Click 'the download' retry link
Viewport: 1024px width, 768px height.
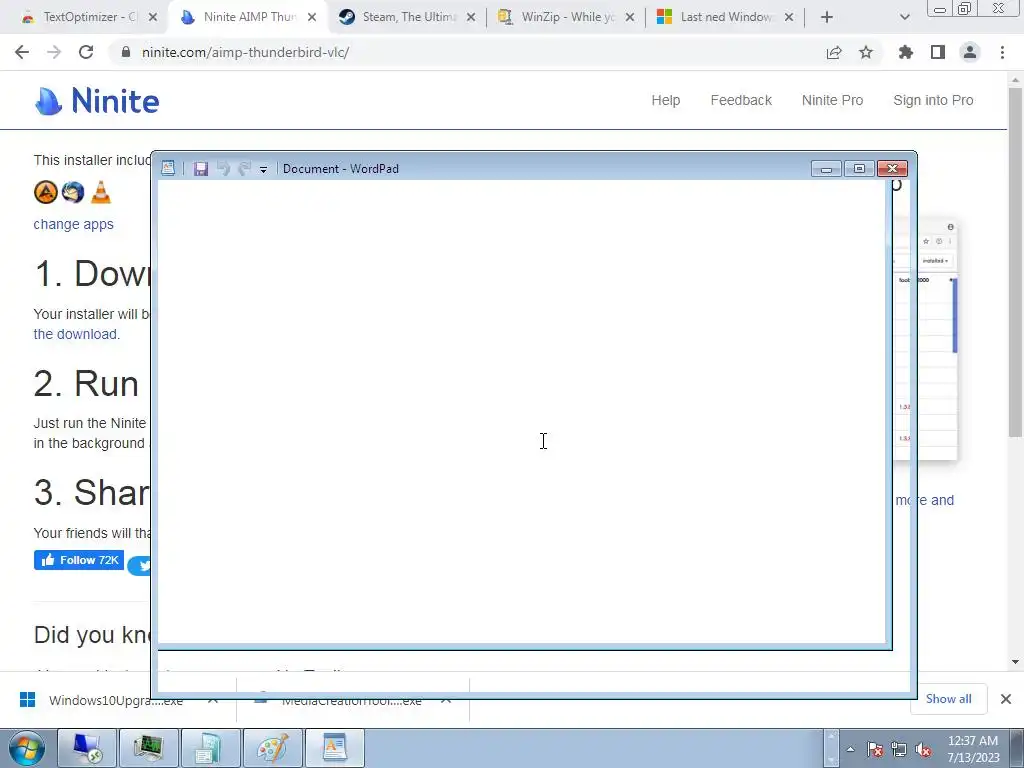[x=76, y=334]
